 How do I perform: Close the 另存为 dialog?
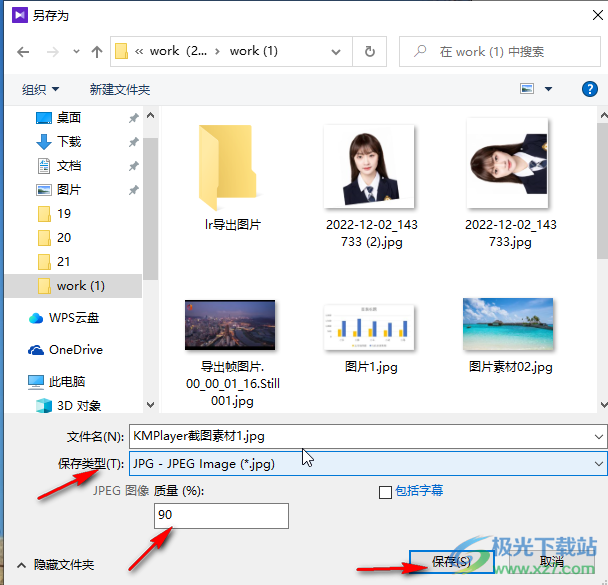tap(598, 16)
